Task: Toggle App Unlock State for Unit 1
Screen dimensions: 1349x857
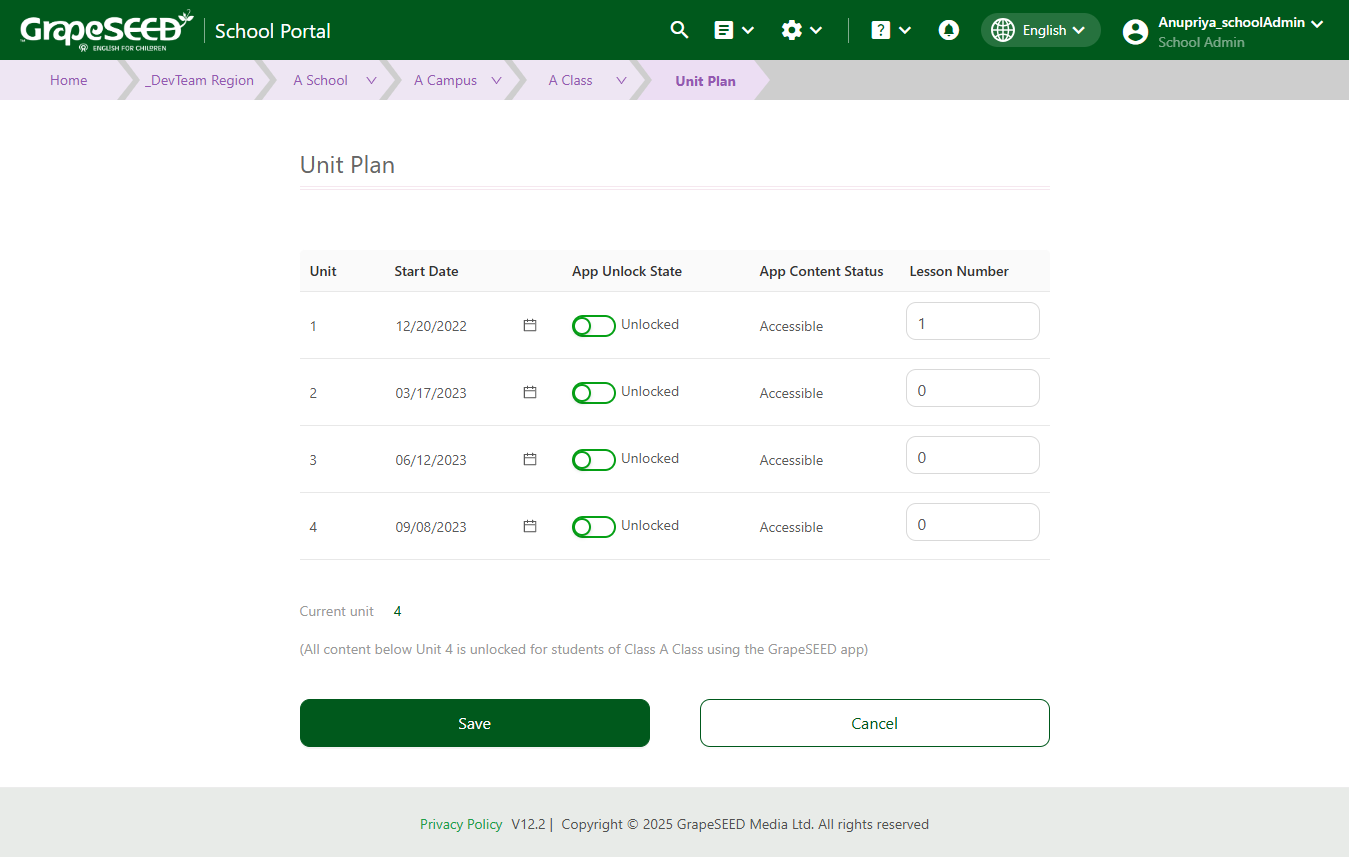Action: [x=594, y=326]
